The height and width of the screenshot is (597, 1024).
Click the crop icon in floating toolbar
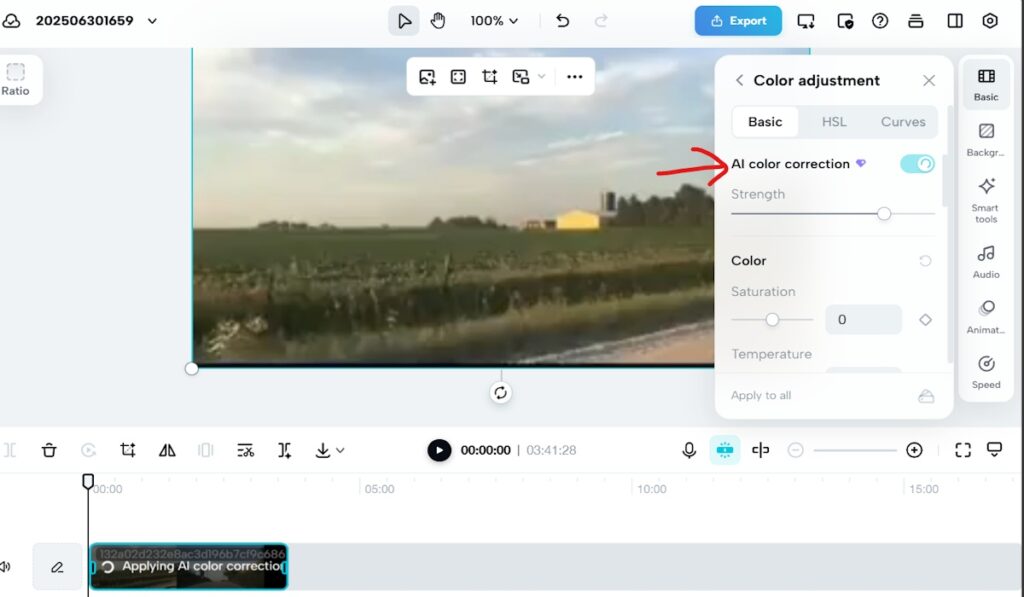tap(489, 77)
